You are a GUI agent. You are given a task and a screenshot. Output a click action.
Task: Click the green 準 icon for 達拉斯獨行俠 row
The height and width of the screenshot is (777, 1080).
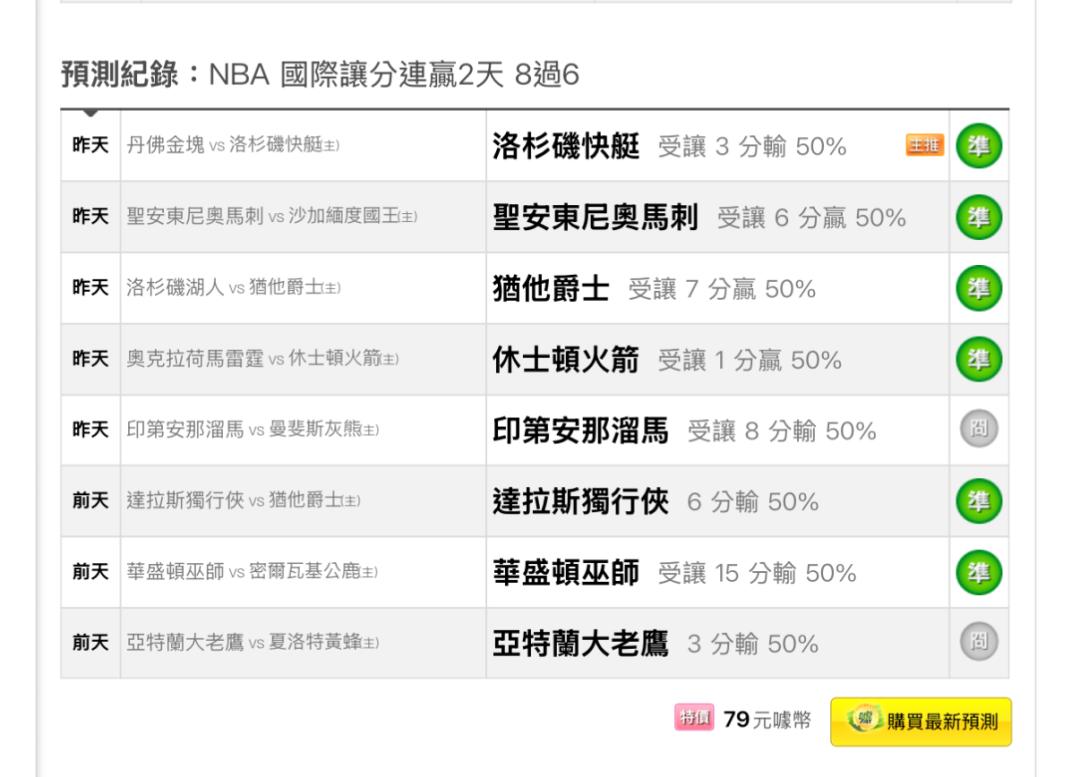(979, 501)
